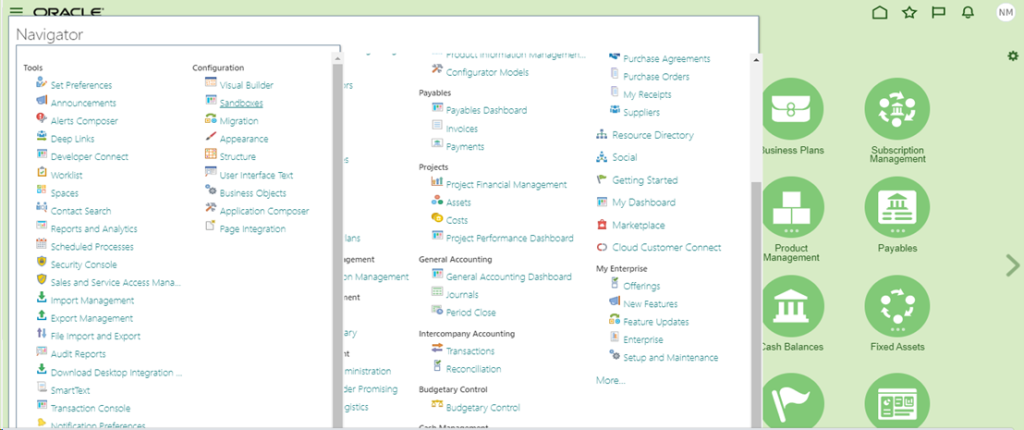Click the Export Management upload icon
Image resolution: width=1024 pixels, height=430 pixels.
pos(42,317)
